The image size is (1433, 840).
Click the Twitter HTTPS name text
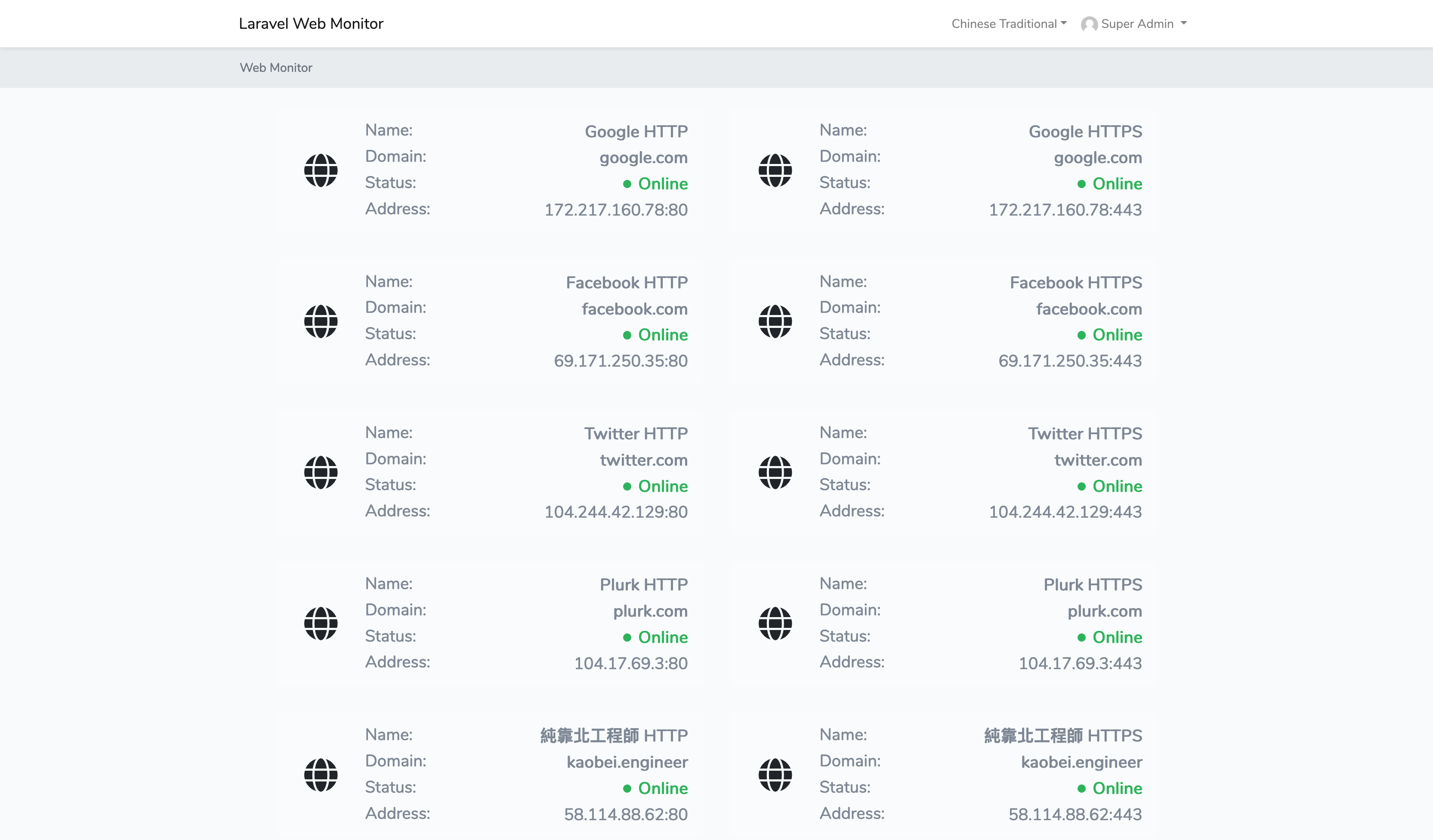click(x=1084, y=434)
